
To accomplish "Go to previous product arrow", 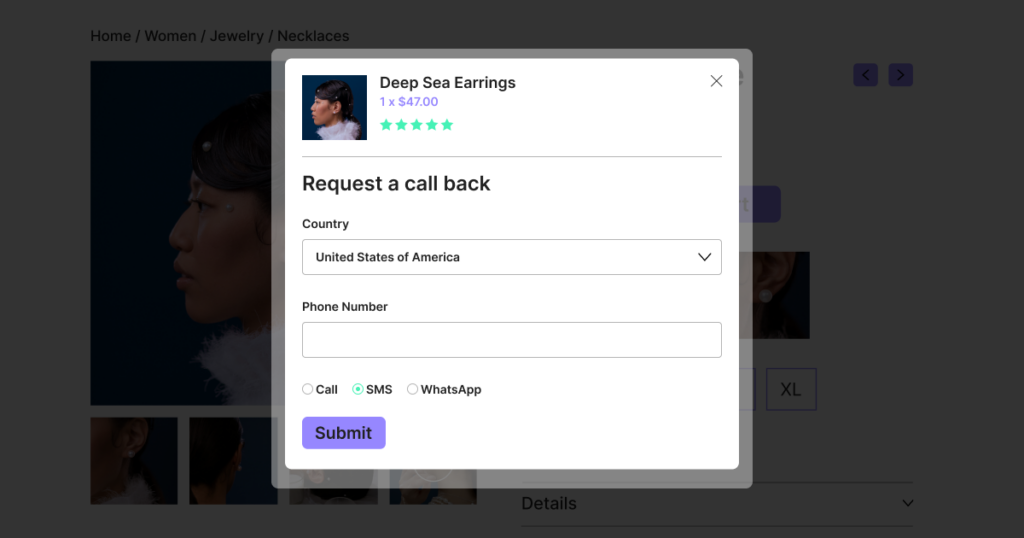I will click(865, 75).
